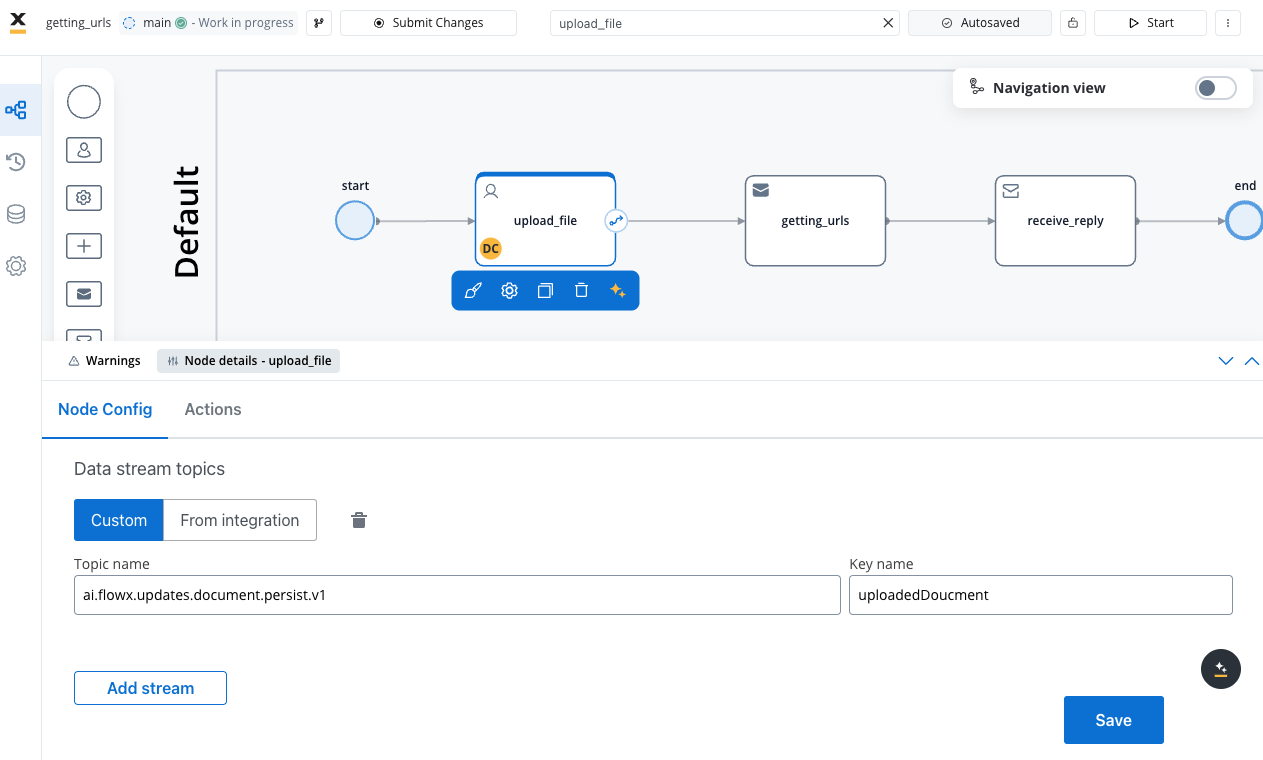Image resolution: width=1263 pixels, height=760 pixels.
Task: Click the branch icon button
Action: 319,23
